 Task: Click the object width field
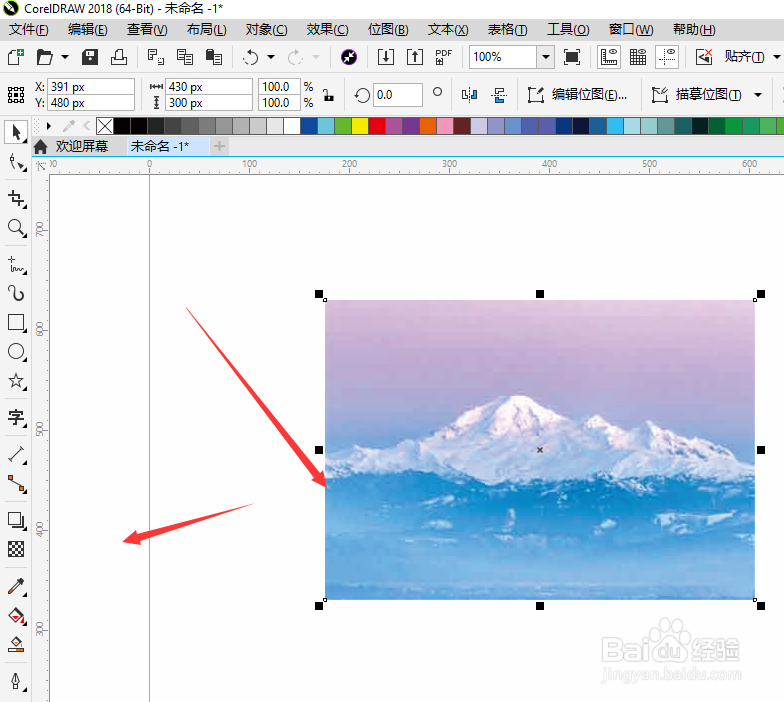pyautogui.click(x=208, y=86)
